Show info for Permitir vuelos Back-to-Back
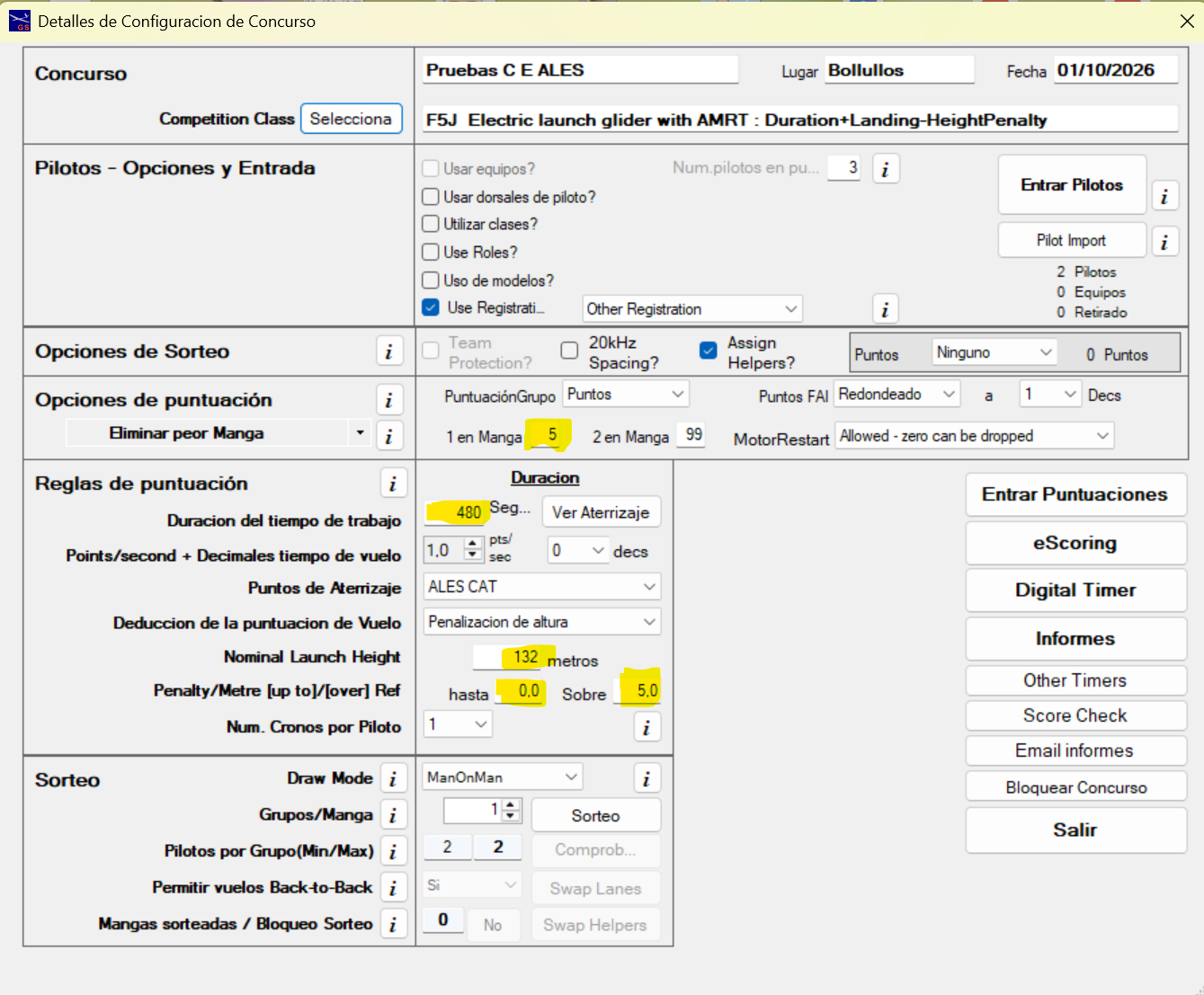The height and width of the screenshot is (995, 1204). [x=393, y=888]
